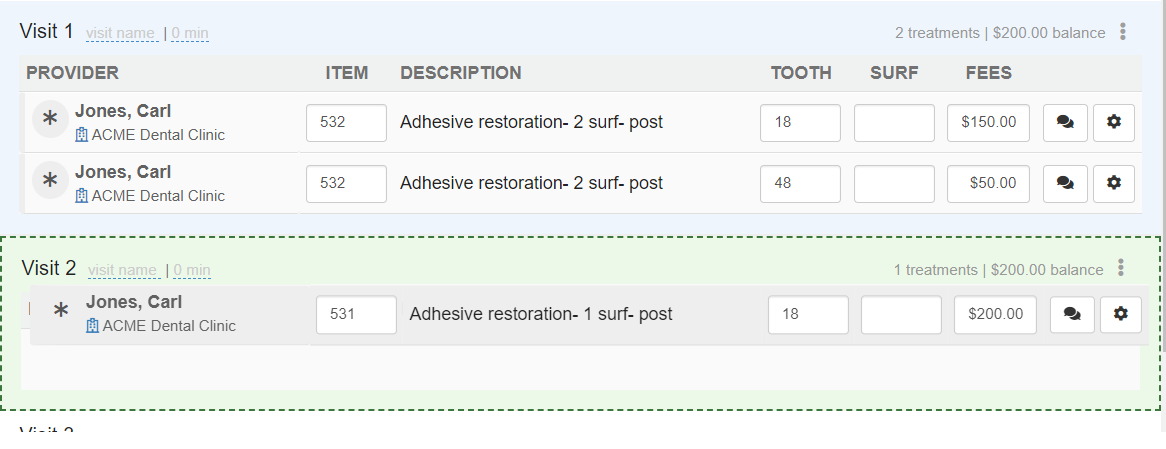Click empty SURF field in first row
The image size is (1166, 449).
coord(894,123)
